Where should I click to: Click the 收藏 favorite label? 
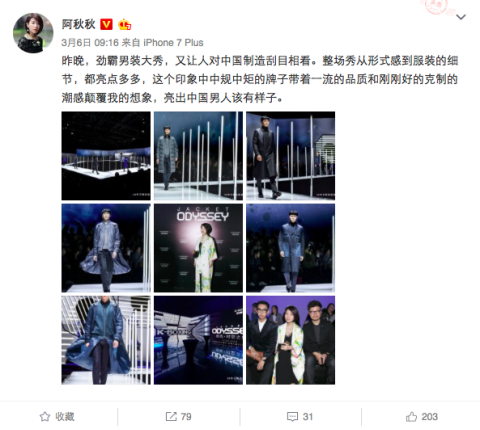[65, 417]
